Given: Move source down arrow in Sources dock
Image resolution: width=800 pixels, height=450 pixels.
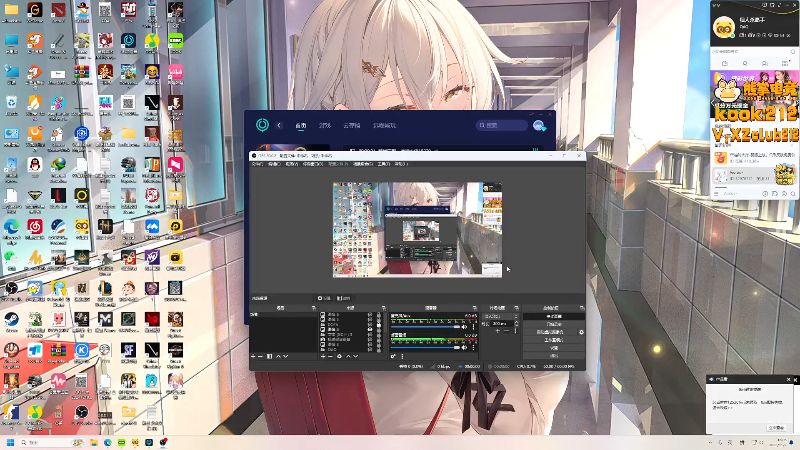Looking at the screenshot, I should tap(356, 356).
